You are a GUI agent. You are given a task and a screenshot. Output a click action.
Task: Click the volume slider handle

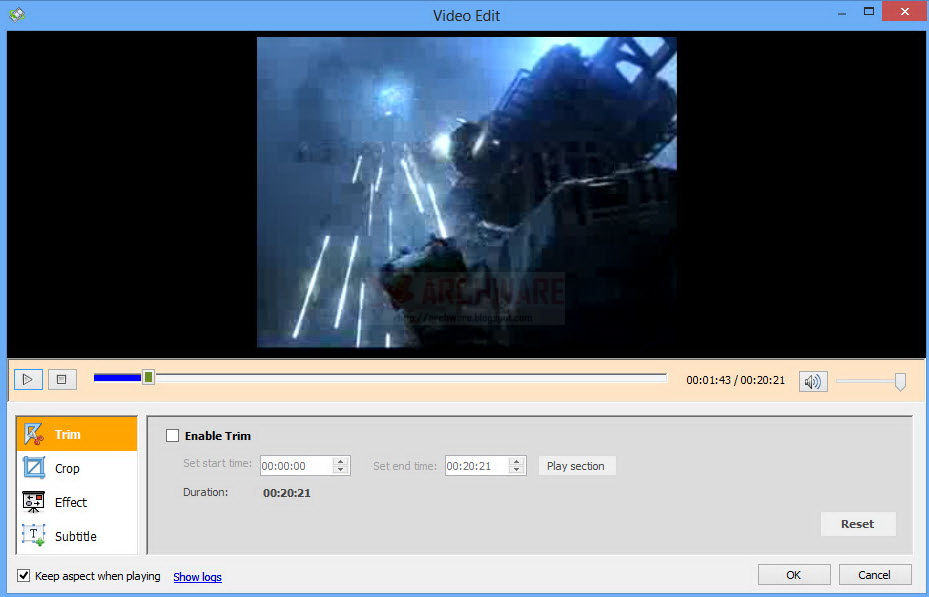900,381
